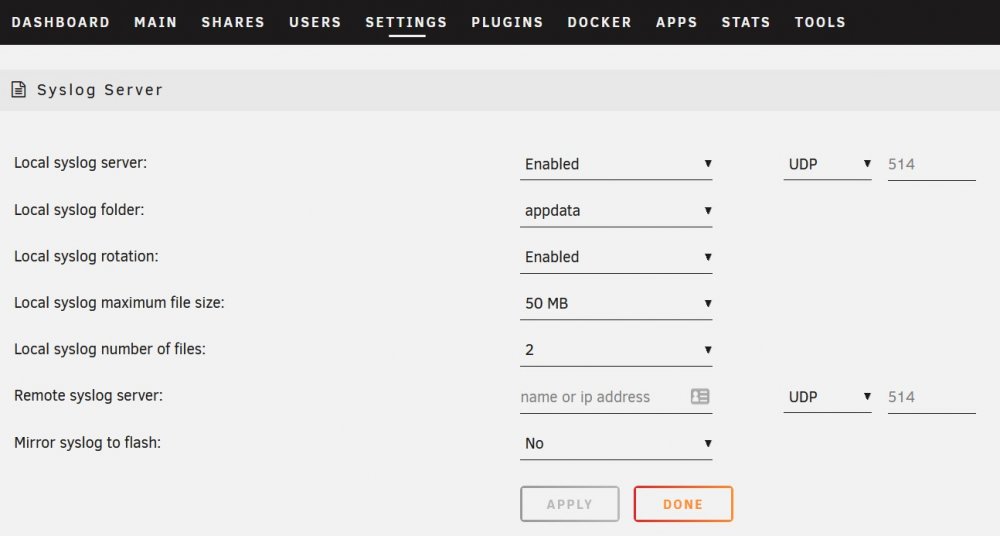Click the address book icon in Remote syslog server field
The width and height of the screenshot is (1000, 536).
point(700,396)
